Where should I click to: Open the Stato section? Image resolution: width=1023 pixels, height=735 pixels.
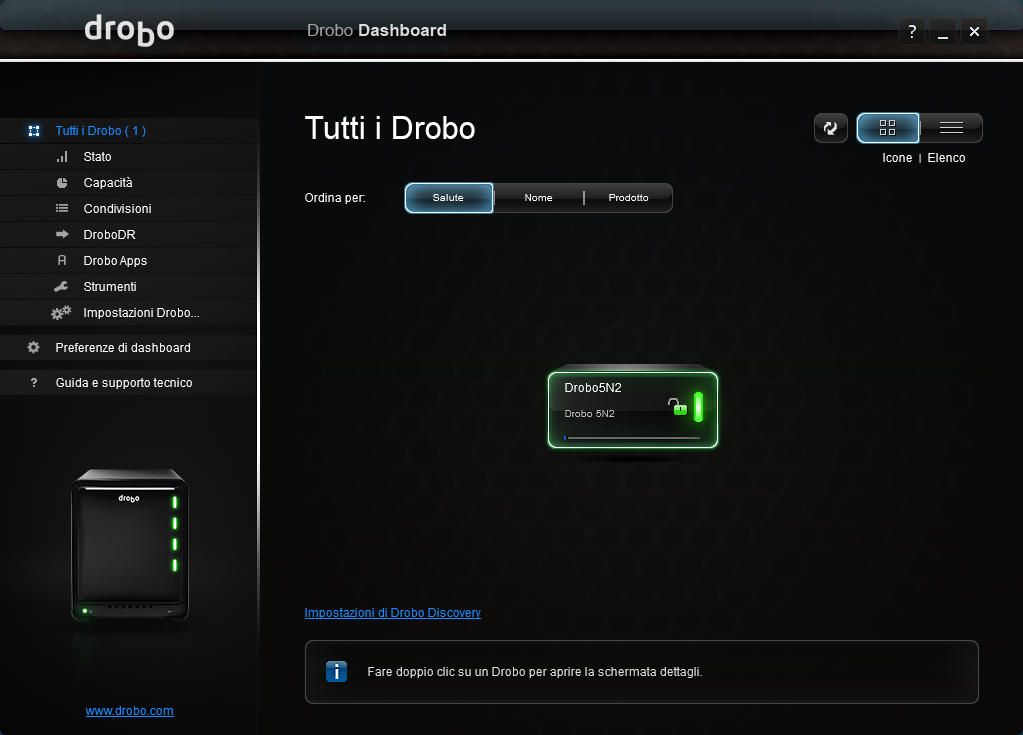pyautogui.click(x=97, y=157)
